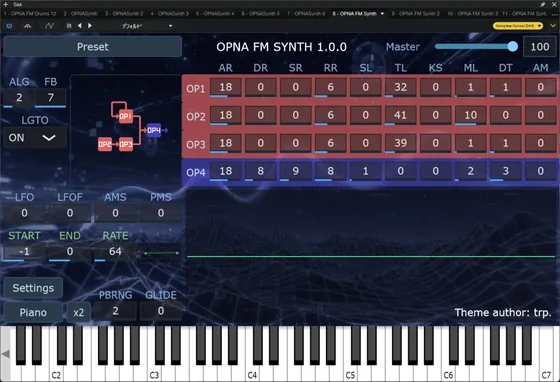Click OP3 TL value 39
Image resolution: width=560 pixels, height=382 pixels.
401,143
